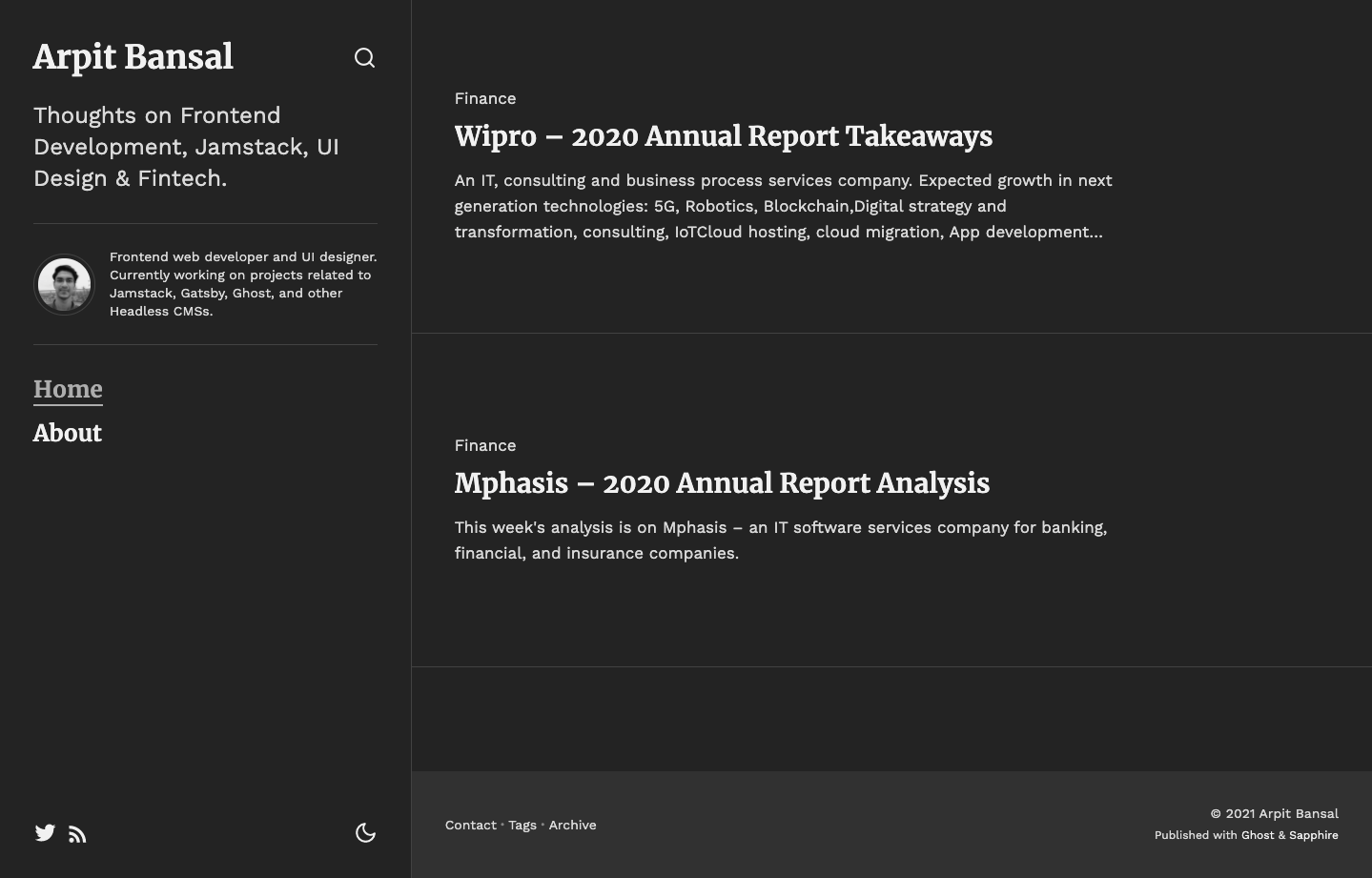Open the Home navigation item
1372x878 pixels.
pyautogui.click(x=68, y=389)
